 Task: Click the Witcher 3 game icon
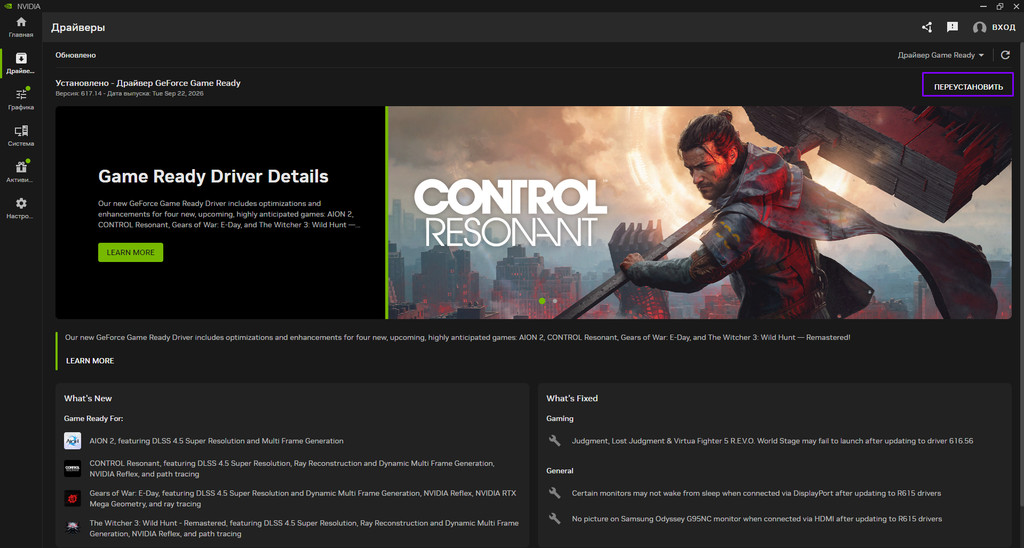coord(72,528)
